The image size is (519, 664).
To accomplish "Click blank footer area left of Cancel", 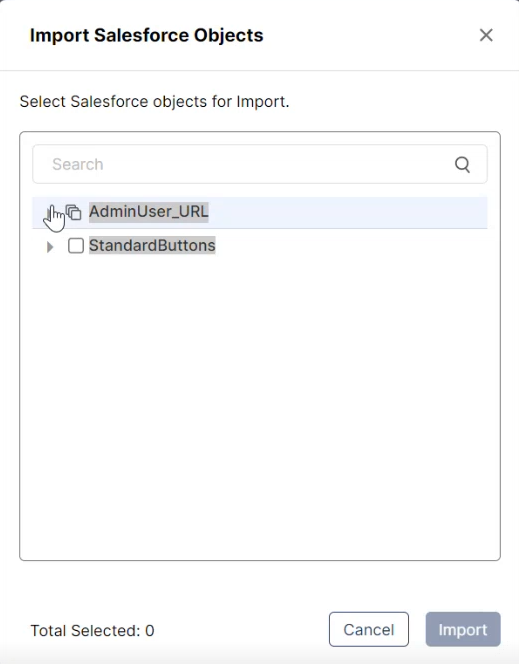I will click(x=241, y=629).
